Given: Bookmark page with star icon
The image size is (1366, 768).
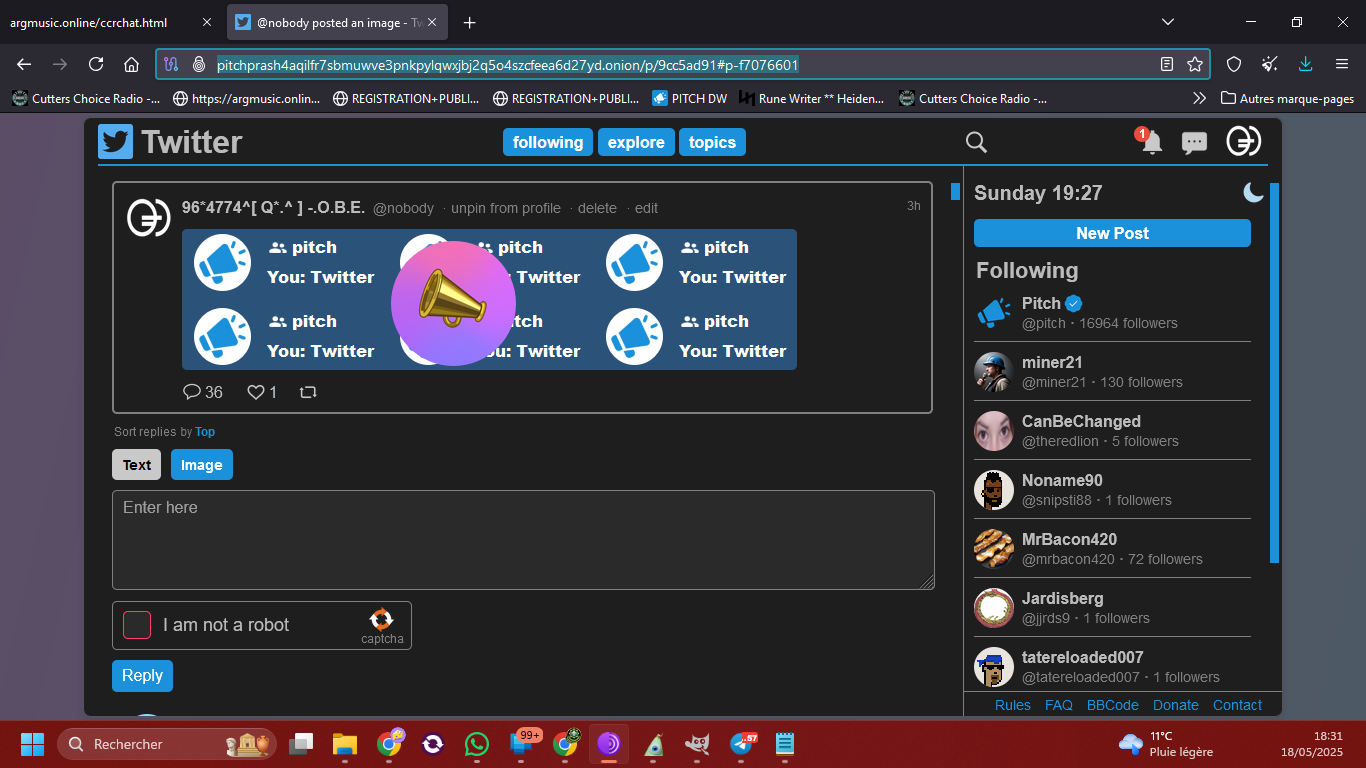Looking at the screenshot, I should coord(1194,64).
